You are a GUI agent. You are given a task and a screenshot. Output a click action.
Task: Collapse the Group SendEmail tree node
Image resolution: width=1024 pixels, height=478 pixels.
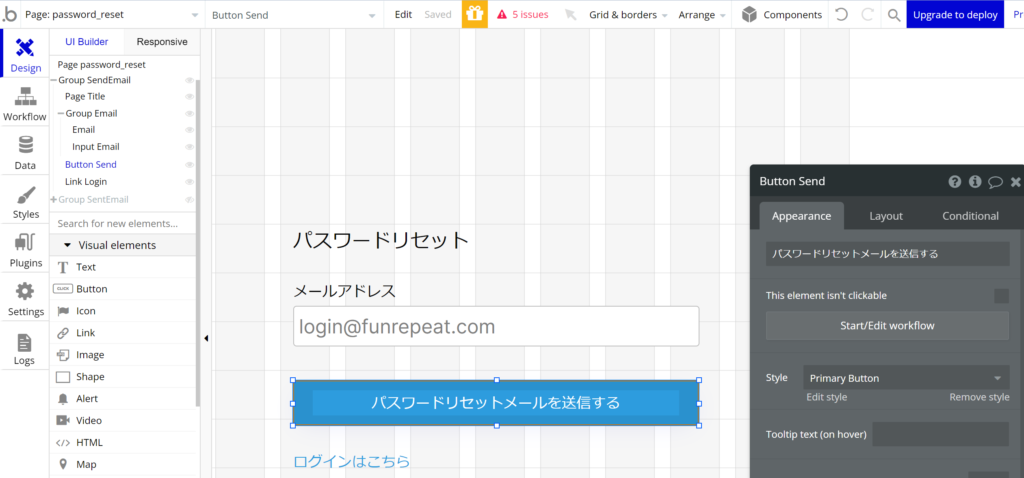54,80
